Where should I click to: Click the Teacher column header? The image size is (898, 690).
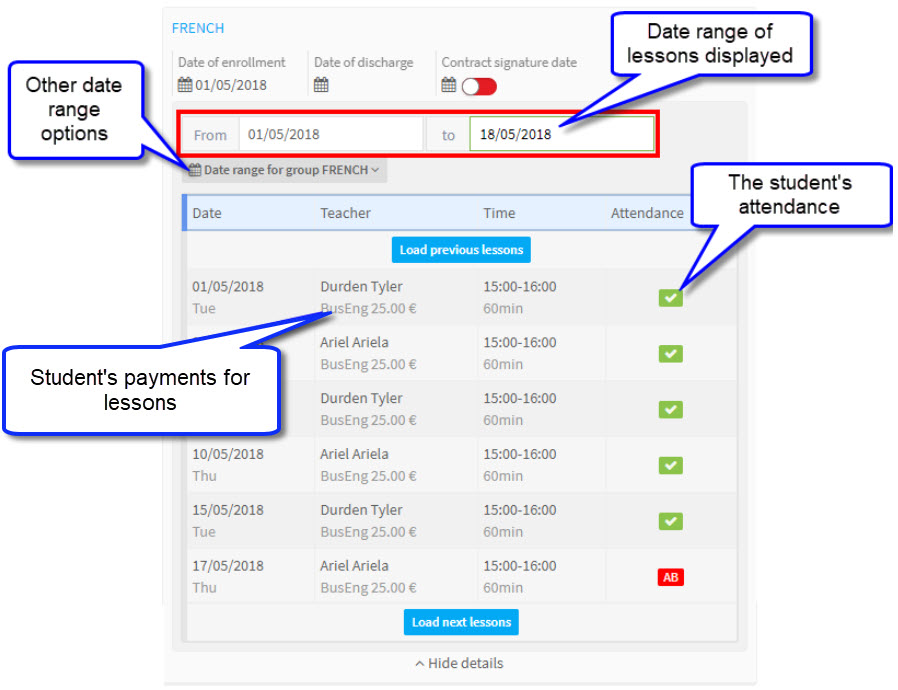coord(345,213)
